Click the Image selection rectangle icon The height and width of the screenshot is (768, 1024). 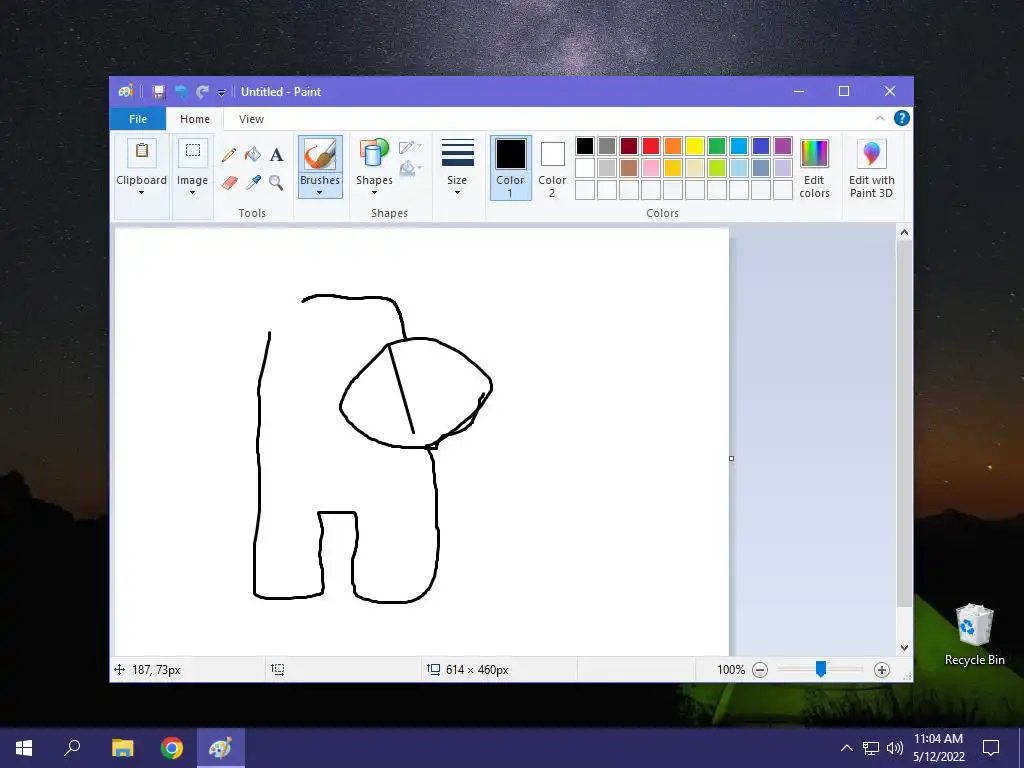coord(193,152)
